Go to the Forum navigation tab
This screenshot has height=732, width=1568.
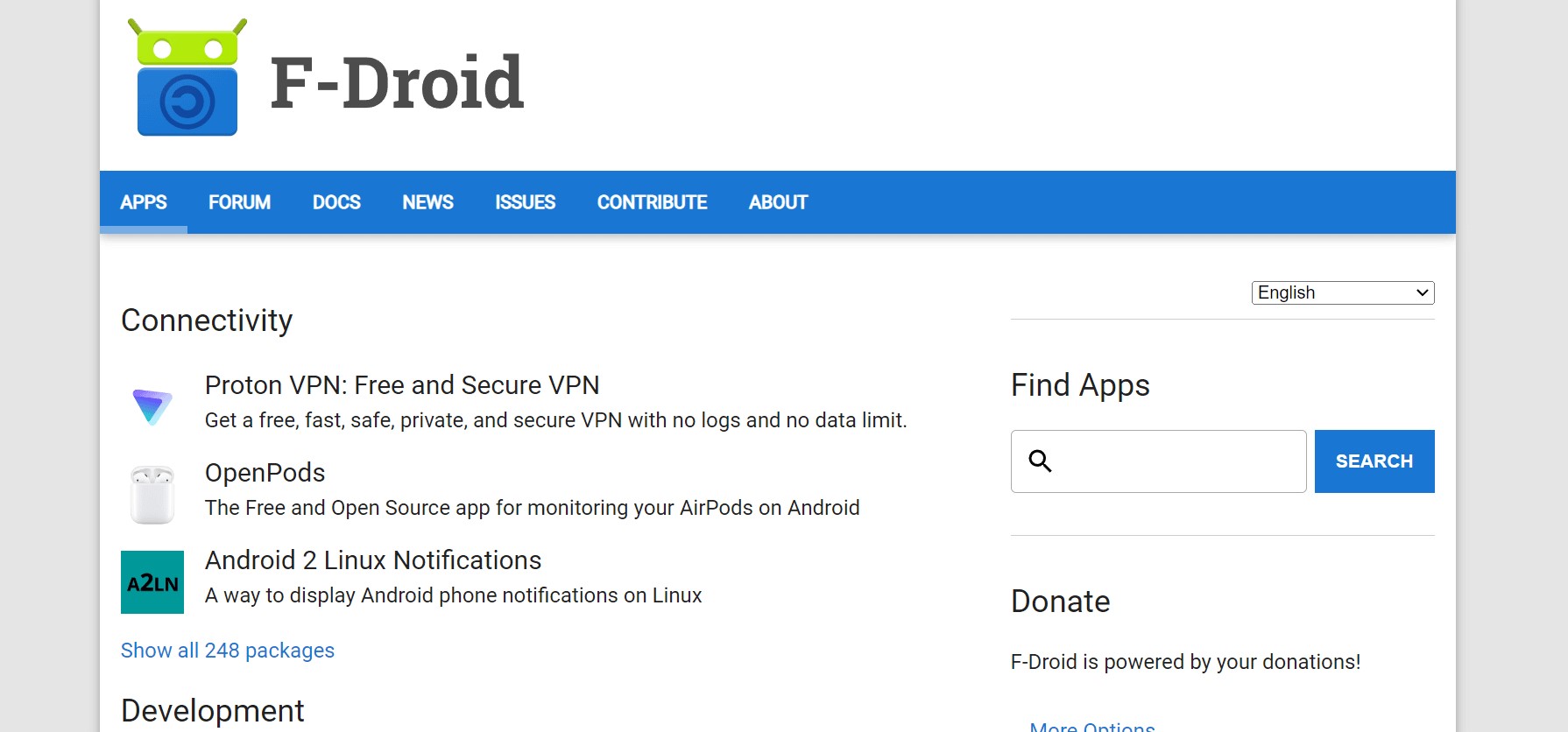click(x=239, y=202)
